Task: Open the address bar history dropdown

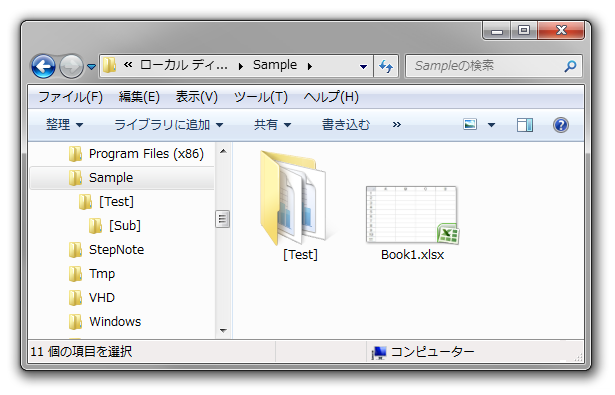Action: (363, 66)
